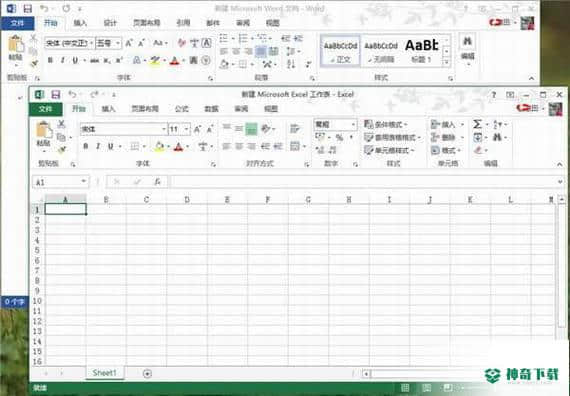Click the Page Layout view icon in Excel status bar
This screenshot has height=396, width=570.
point(427,388)
